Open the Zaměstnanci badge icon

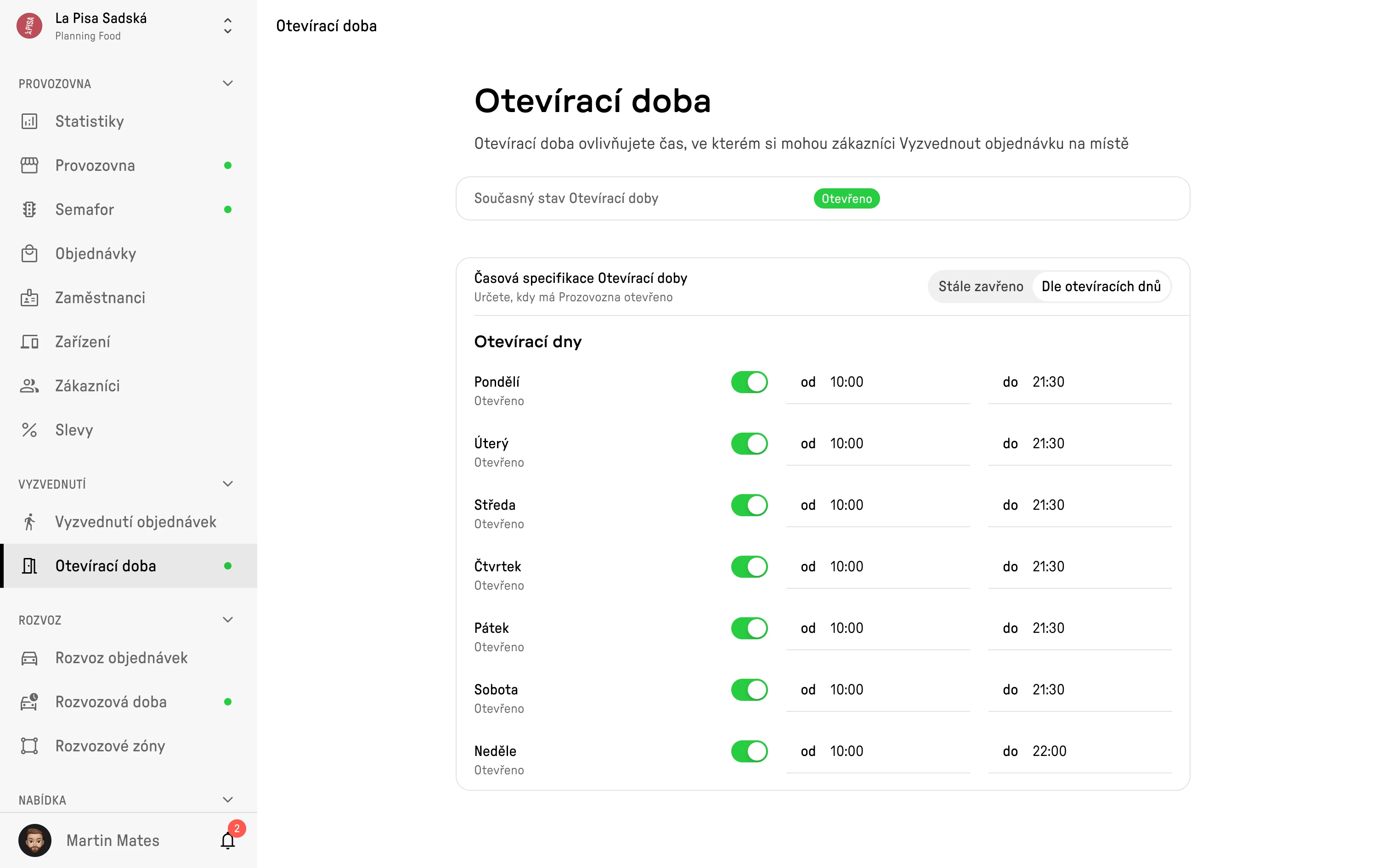(x=29, y=298)
